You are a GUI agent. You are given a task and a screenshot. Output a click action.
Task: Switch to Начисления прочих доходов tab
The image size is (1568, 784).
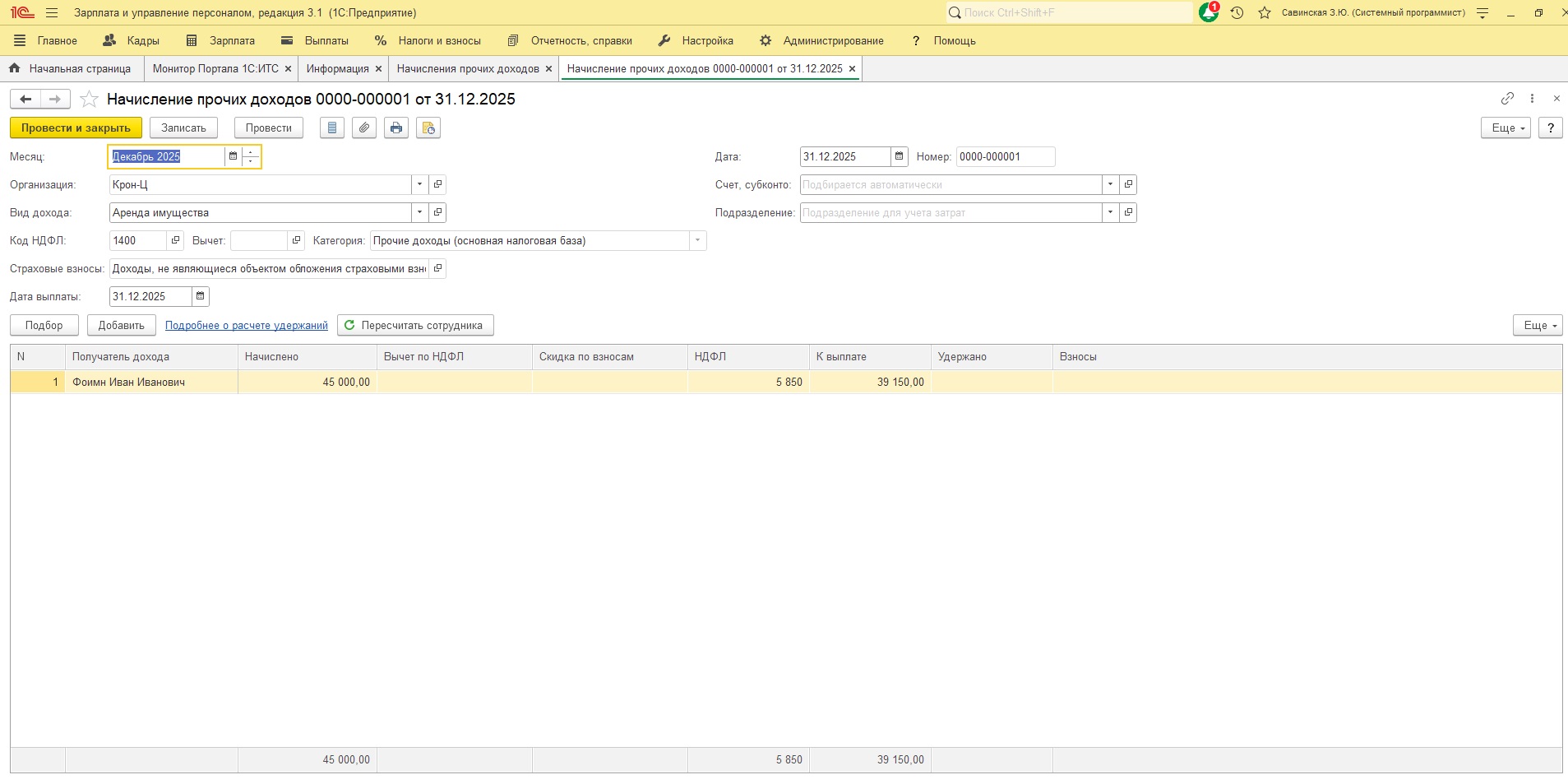468,69
